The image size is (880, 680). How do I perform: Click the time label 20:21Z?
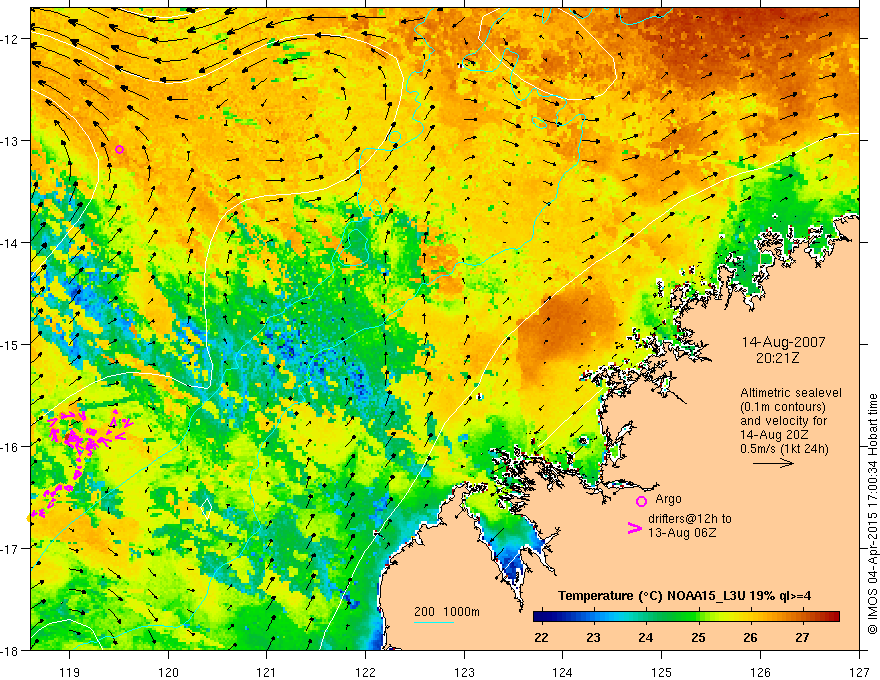(x=777, y=357)
